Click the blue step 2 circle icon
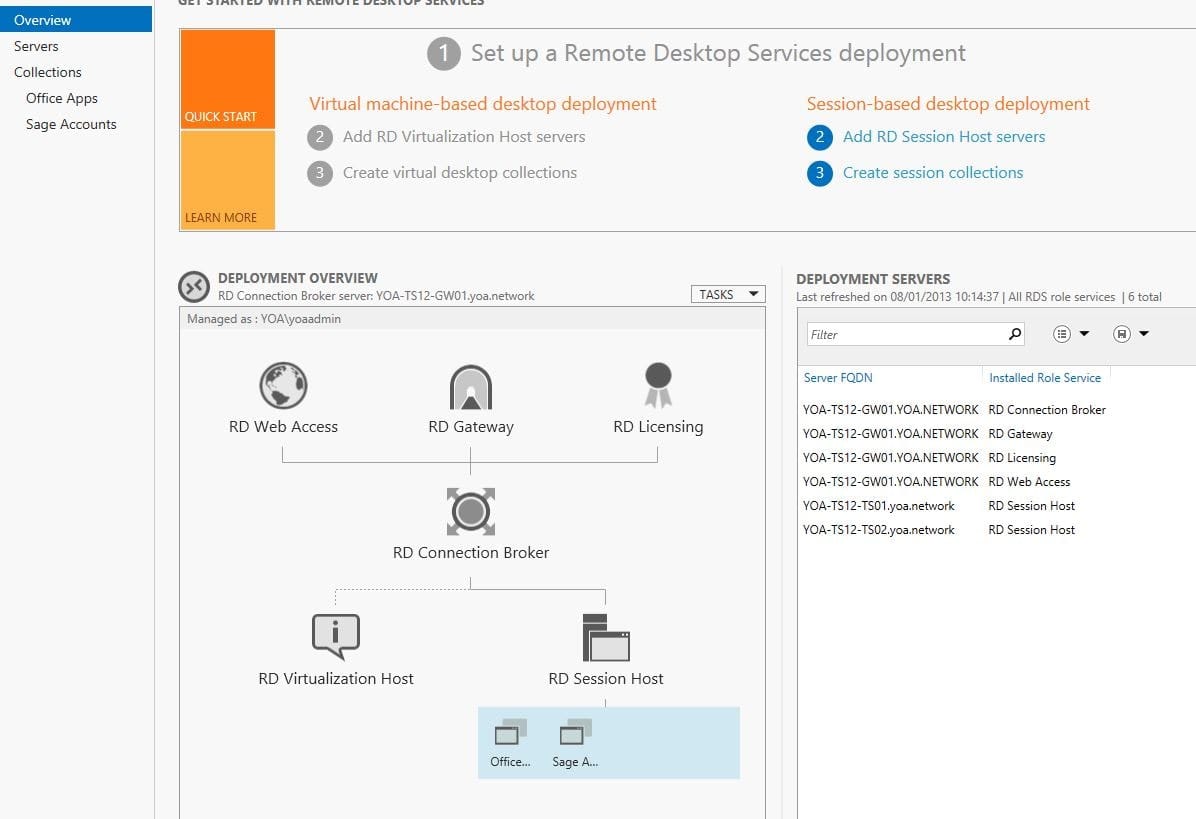The image size is (1196, 819). pos(820,137)
